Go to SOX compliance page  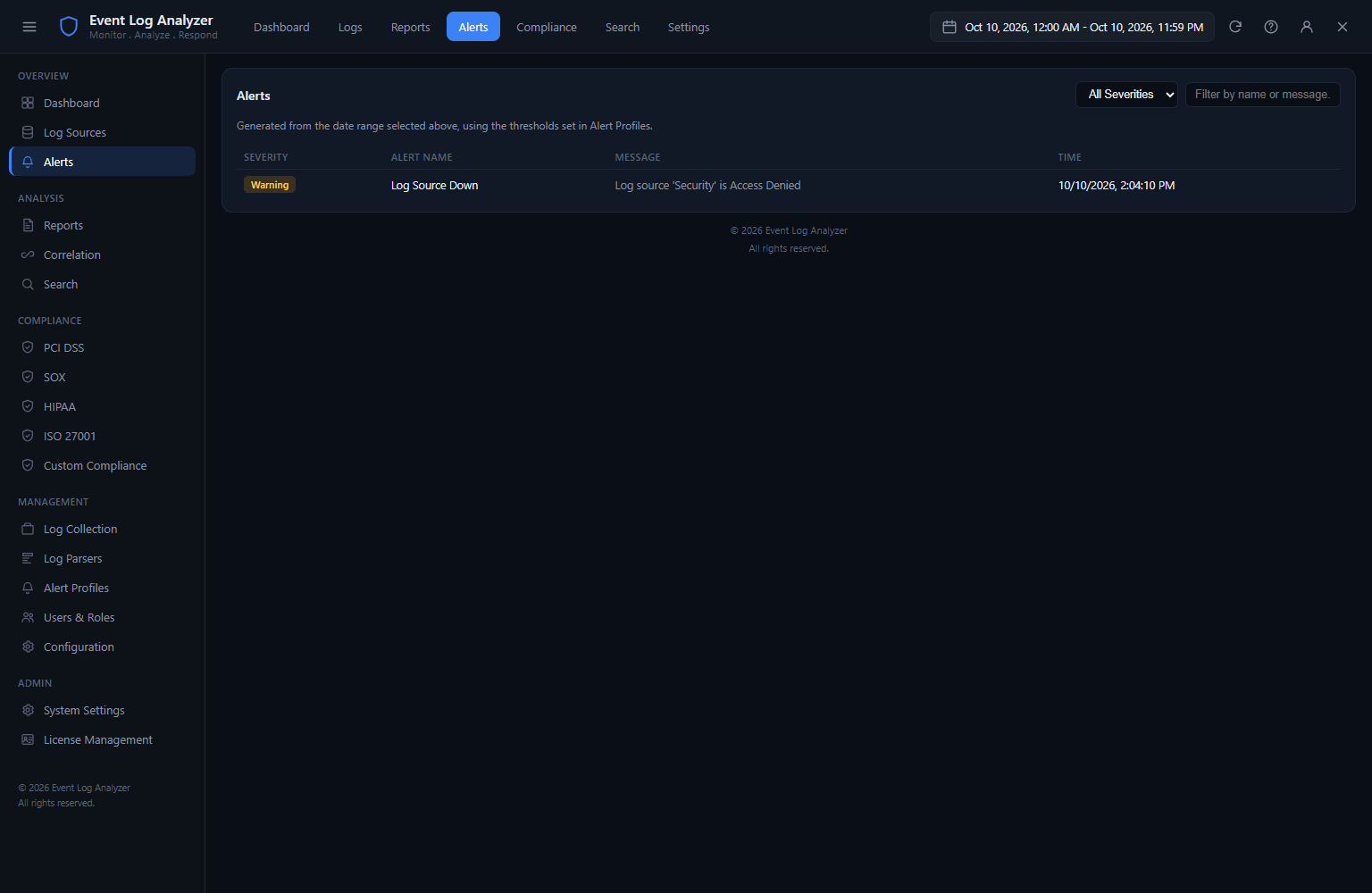click(102, 377)
